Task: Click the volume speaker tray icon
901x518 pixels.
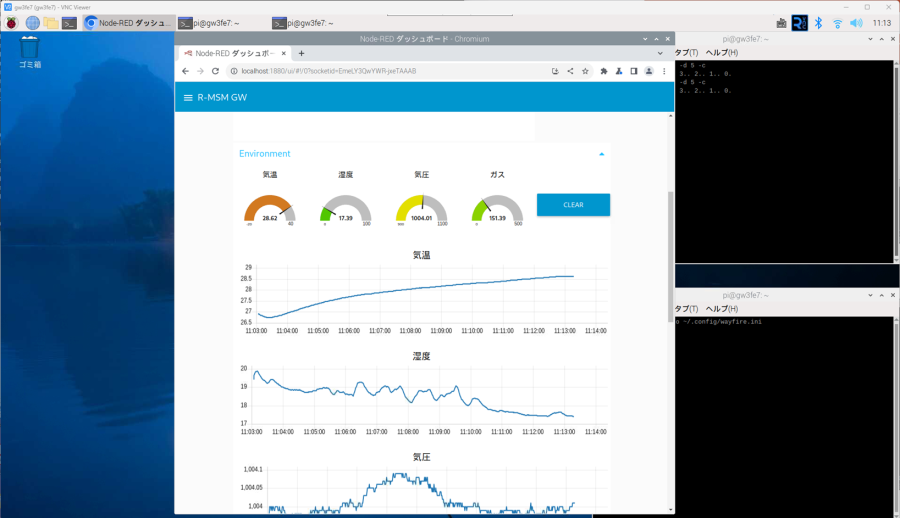Action: [x=856, y=23]
